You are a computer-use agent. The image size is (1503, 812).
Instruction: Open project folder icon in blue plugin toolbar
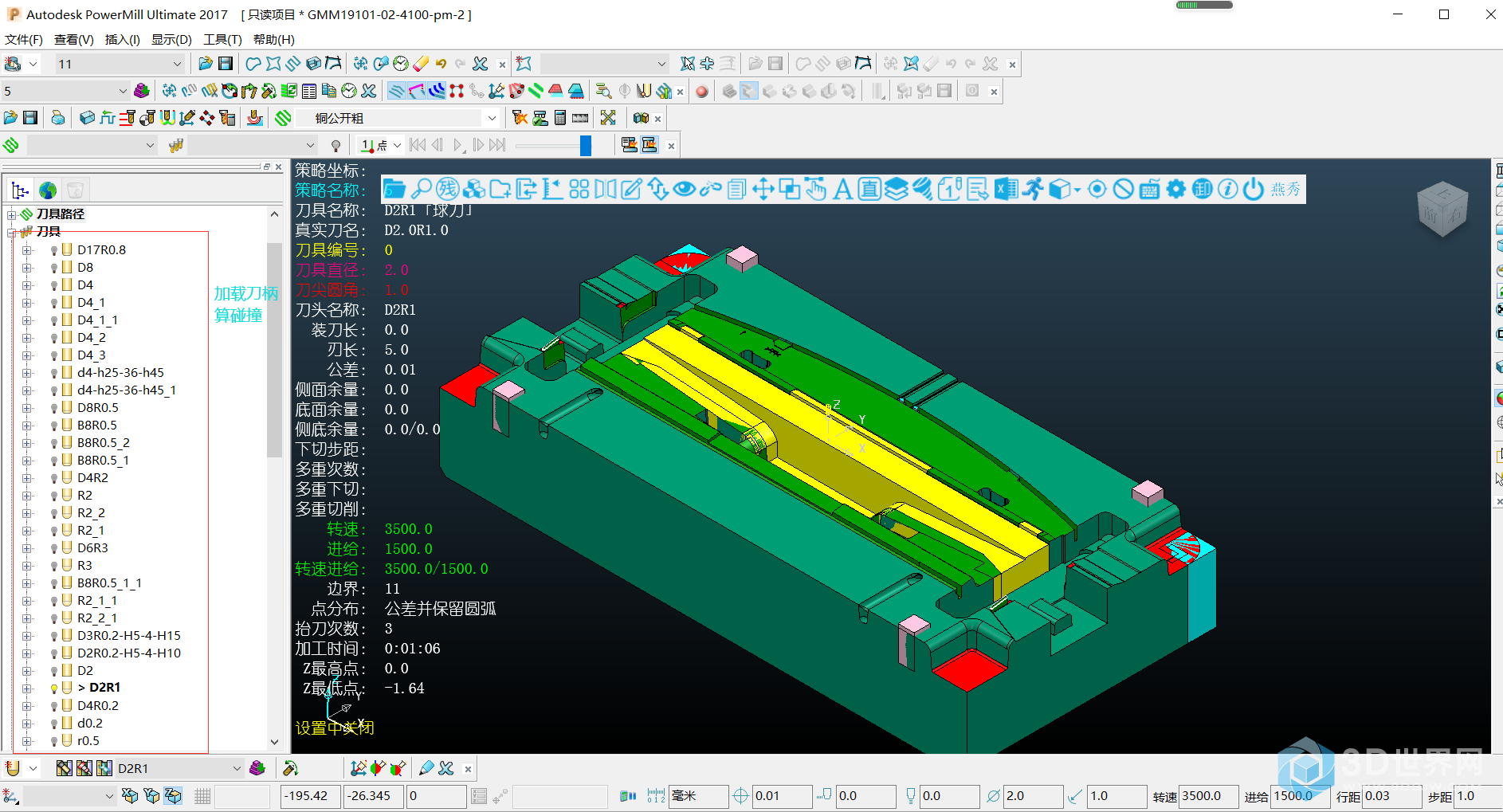point(394,189)
